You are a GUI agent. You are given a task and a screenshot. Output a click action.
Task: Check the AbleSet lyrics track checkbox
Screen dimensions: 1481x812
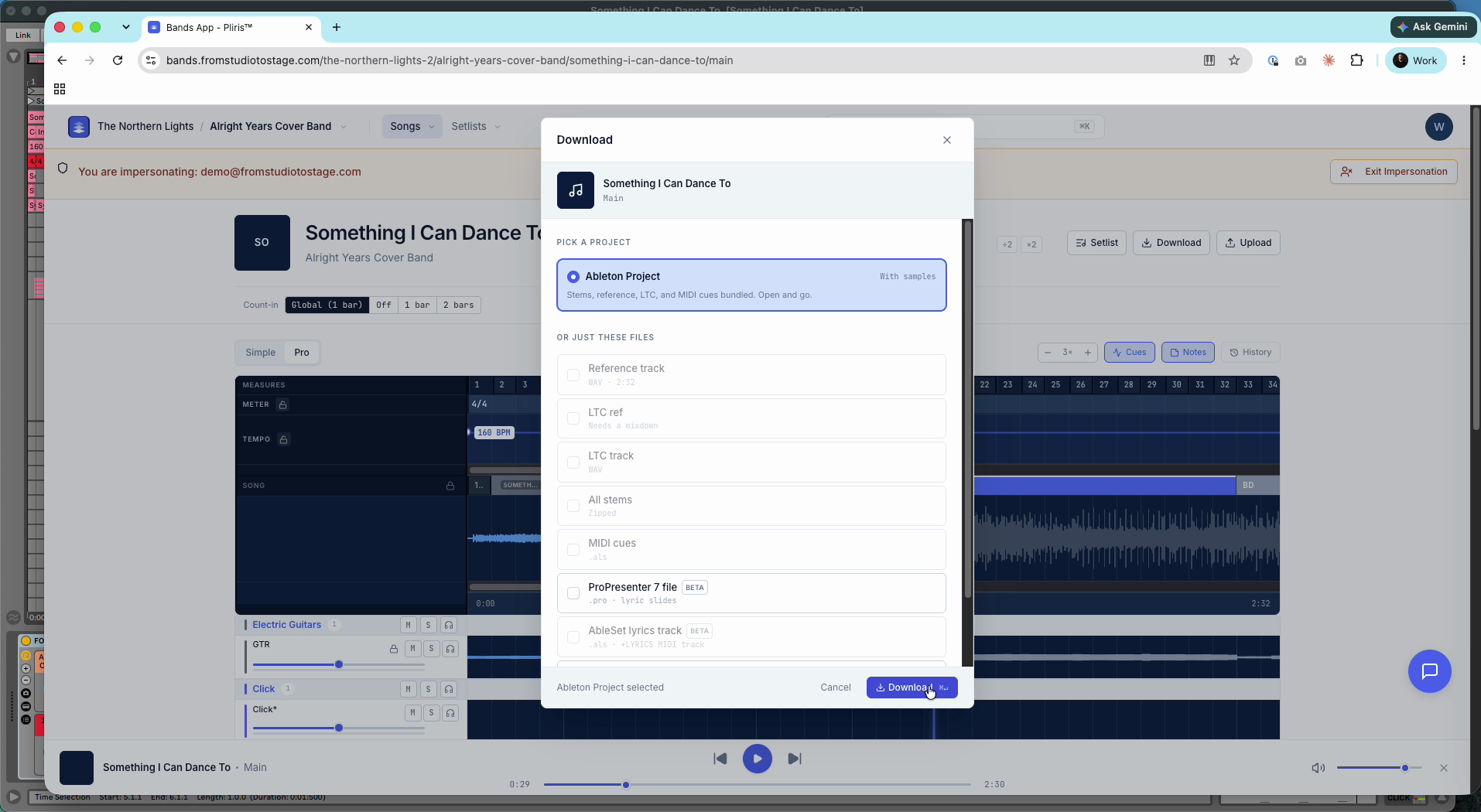[573, 637]
